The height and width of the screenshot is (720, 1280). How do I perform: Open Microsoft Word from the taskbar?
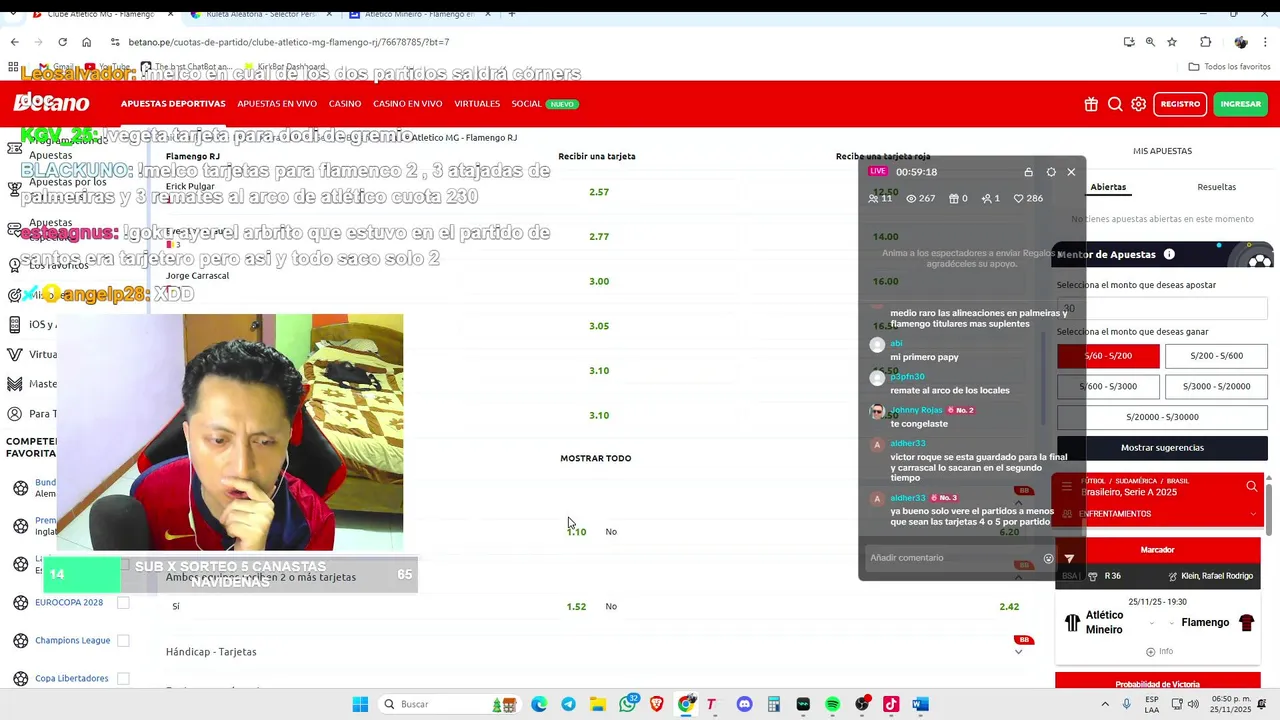(920, 704)
